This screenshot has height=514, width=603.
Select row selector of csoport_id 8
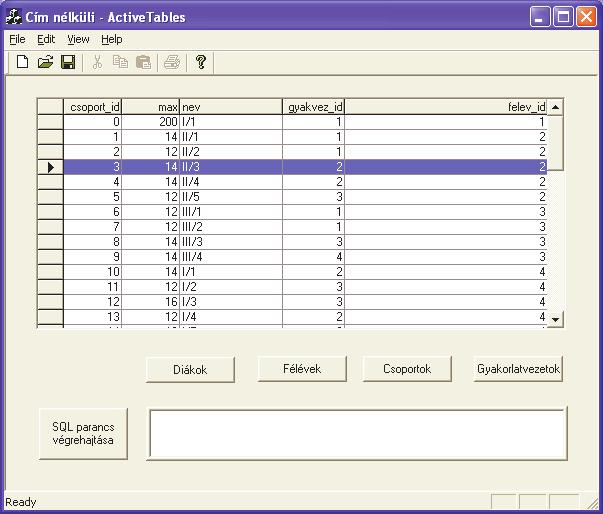click(50, 242)
